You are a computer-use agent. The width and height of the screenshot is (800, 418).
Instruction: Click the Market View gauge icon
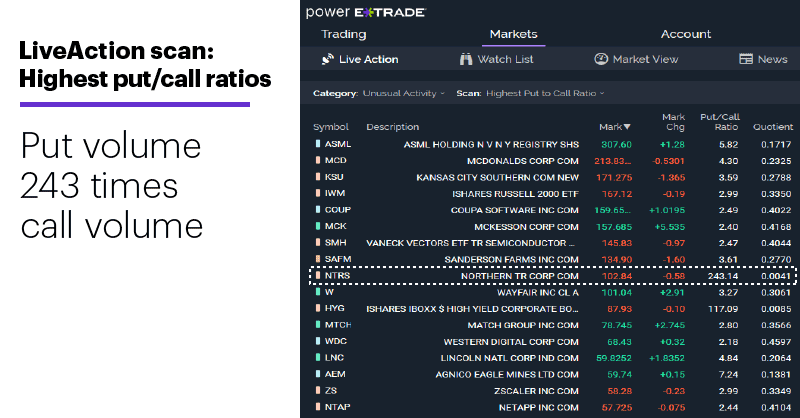tap(601, 59)
